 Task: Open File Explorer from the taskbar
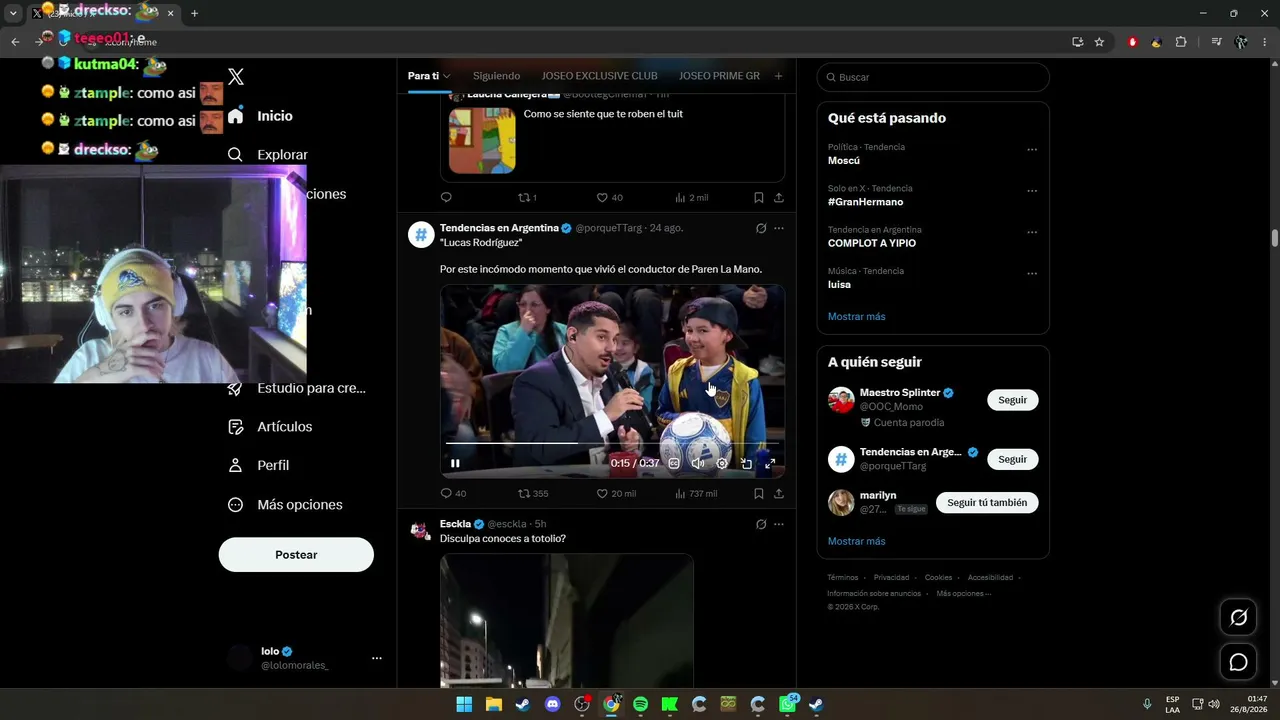point(493,704)
